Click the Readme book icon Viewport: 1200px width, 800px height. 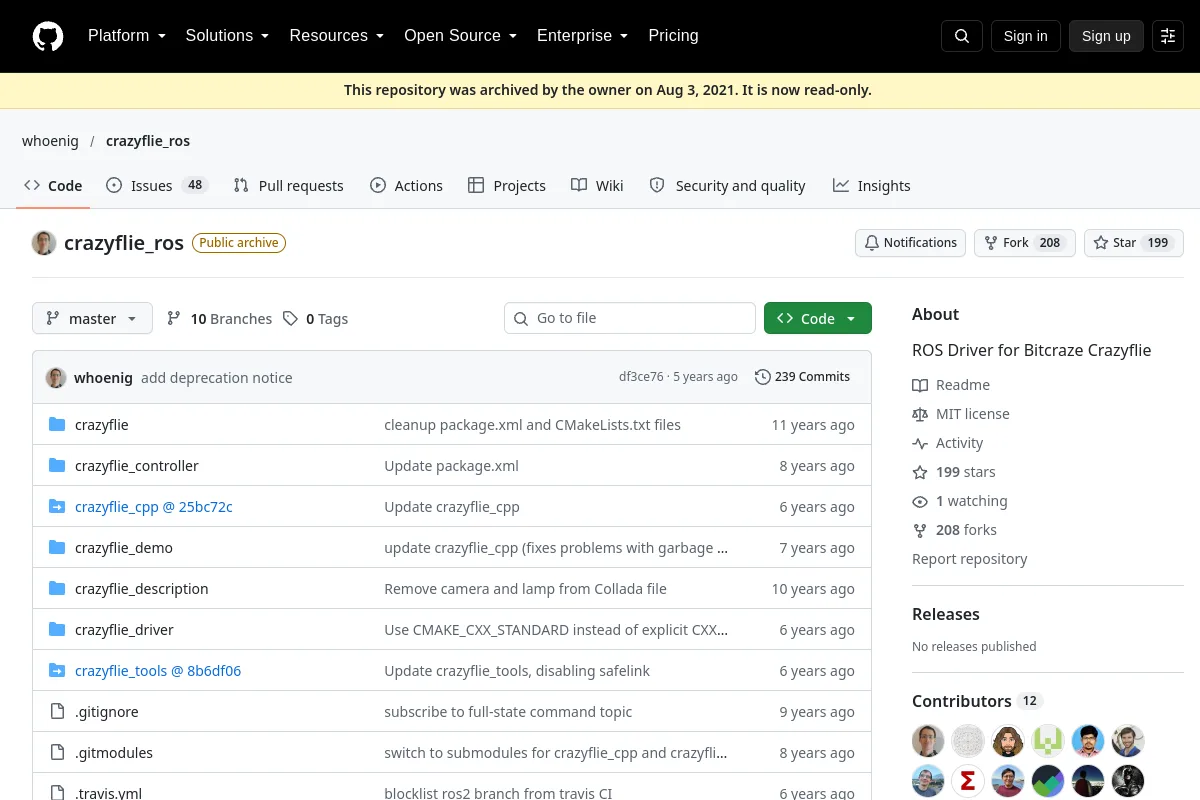pyautogui.click(x=920, y=385)
